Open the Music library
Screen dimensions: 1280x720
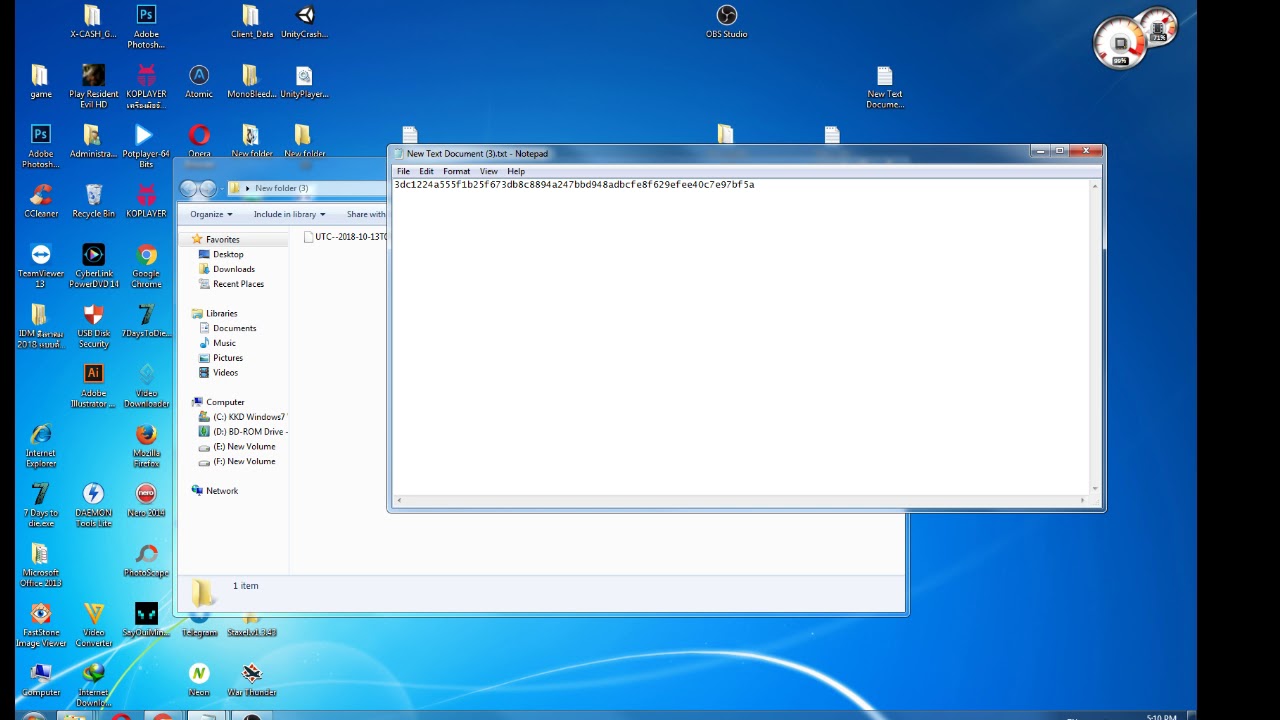point(224,343)
